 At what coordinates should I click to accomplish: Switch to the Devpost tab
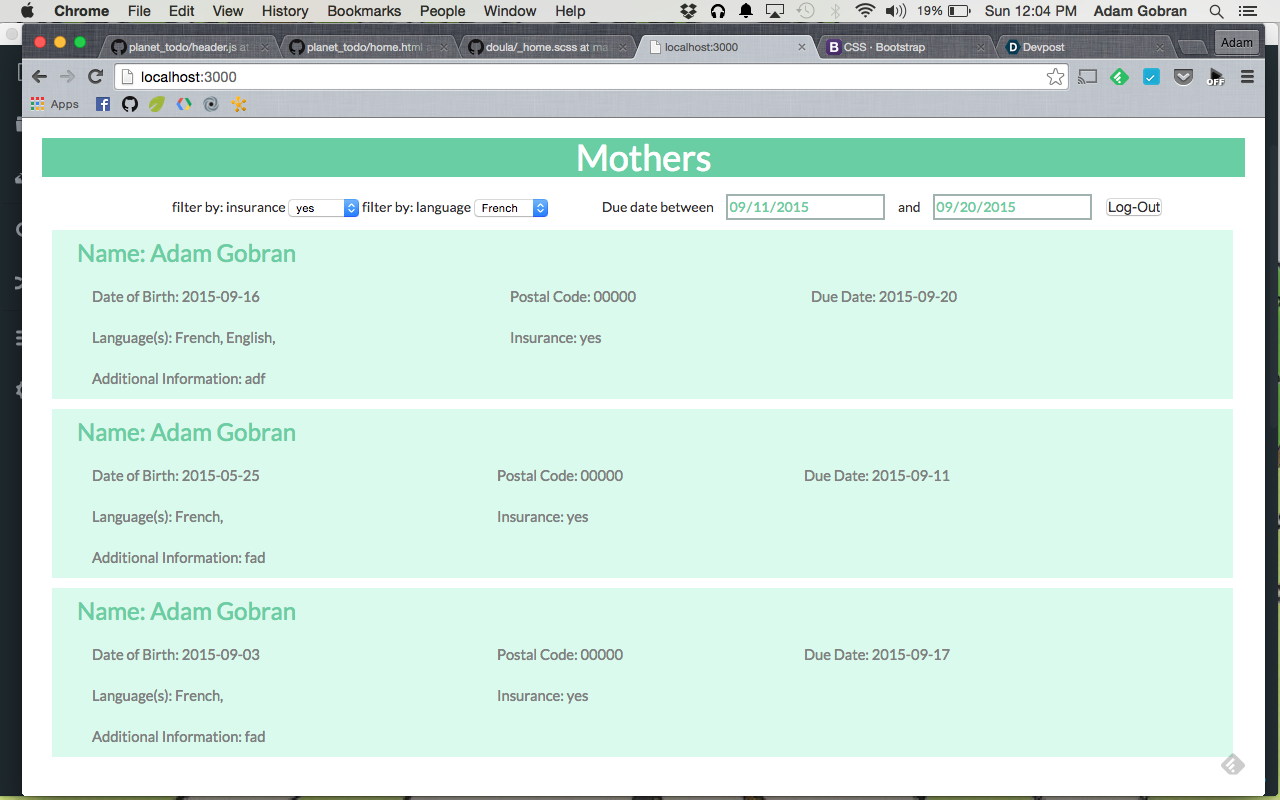tap(1084, 47)
